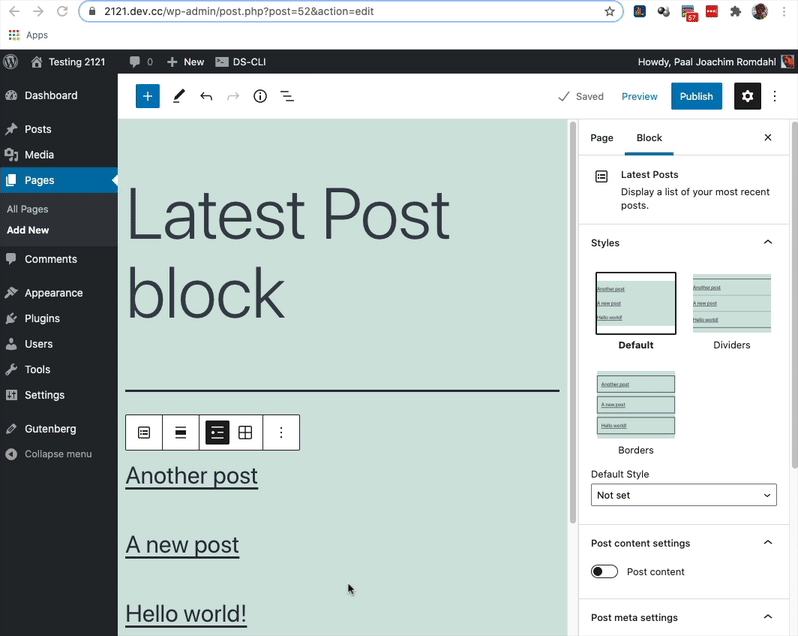The height and width of the screenshot is (636, 798).
Task: Undo the last change
Action: click(x=206, y=96)
